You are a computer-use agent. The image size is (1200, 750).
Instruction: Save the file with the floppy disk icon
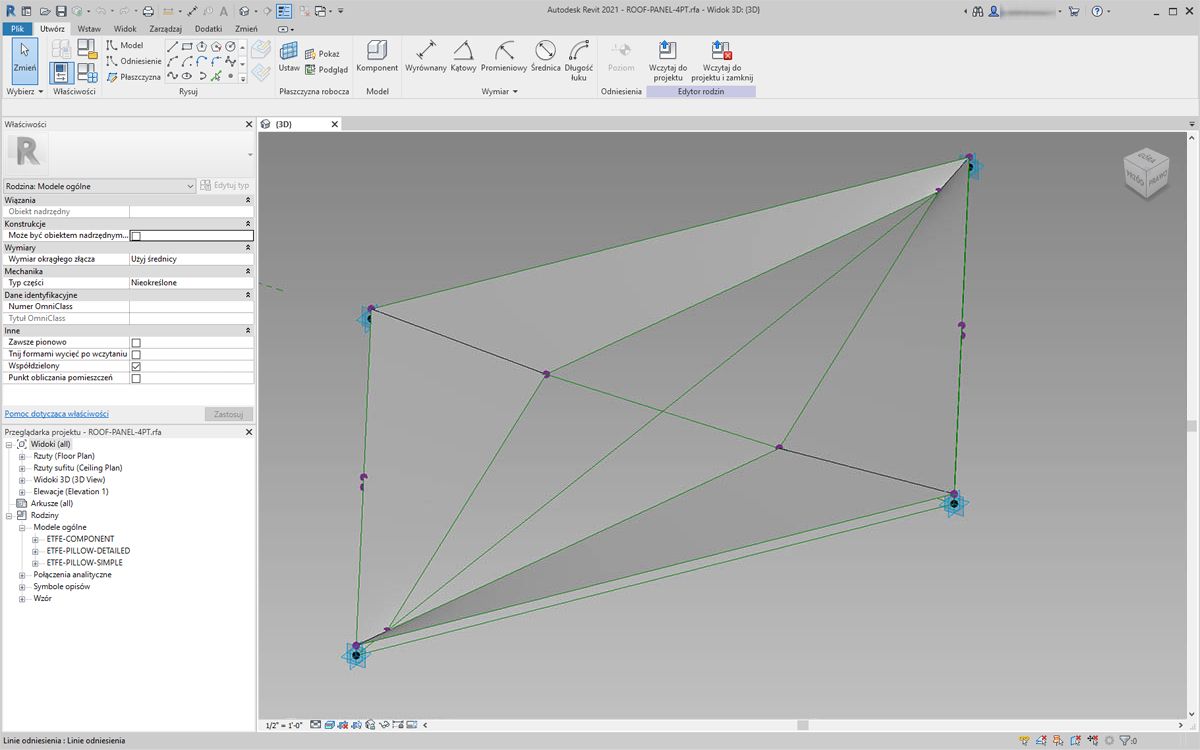(61, 11)
